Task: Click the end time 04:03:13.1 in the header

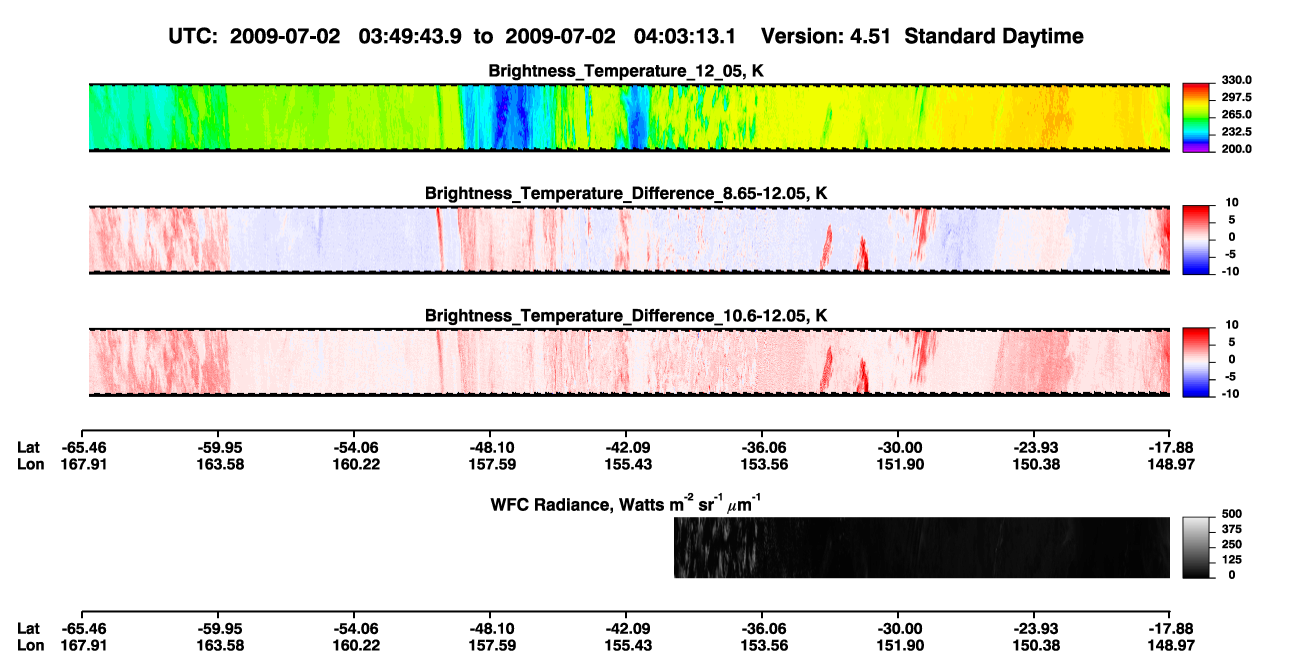Action: click(x=685, y=37)
